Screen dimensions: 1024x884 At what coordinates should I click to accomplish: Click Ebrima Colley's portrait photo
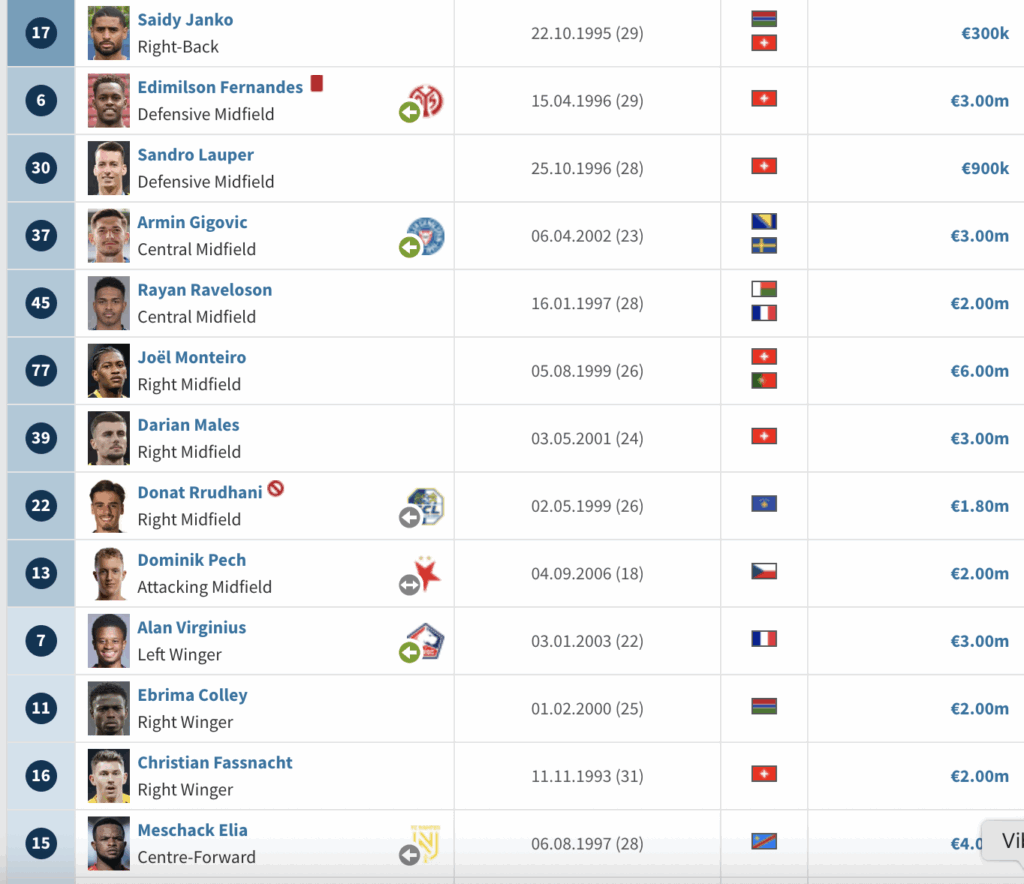click(x=109, y=708)
